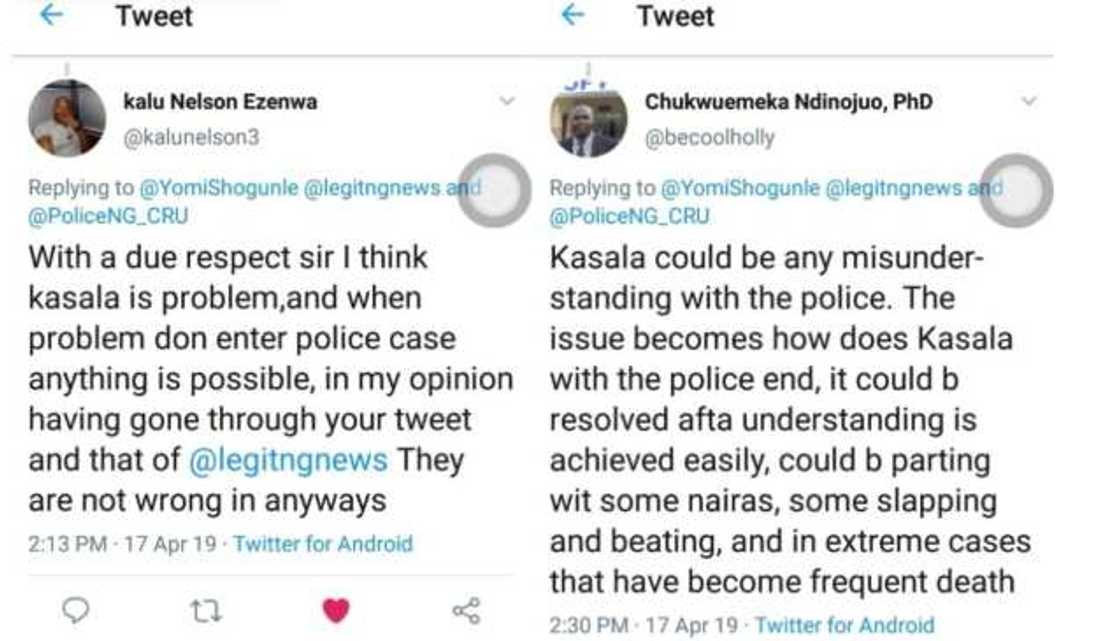Open @legitngnews mention in kalu's tweet text
1120x641 pixels.
coord(288,460)
